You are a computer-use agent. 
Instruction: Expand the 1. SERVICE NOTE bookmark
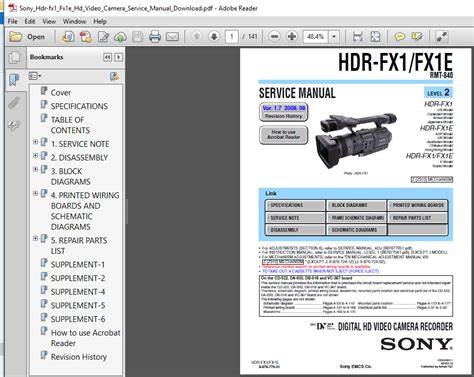(35, 142)
